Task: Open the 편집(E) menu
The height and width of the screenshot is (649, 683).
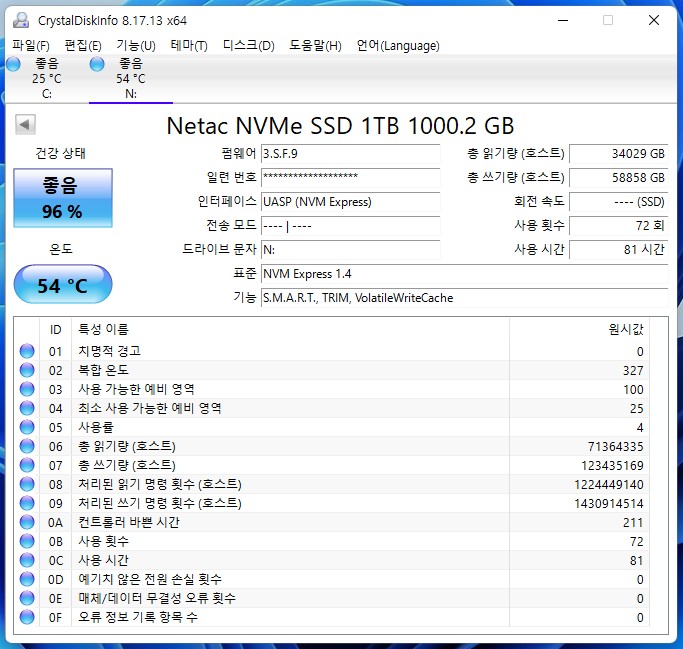Action: click(83, 45)
